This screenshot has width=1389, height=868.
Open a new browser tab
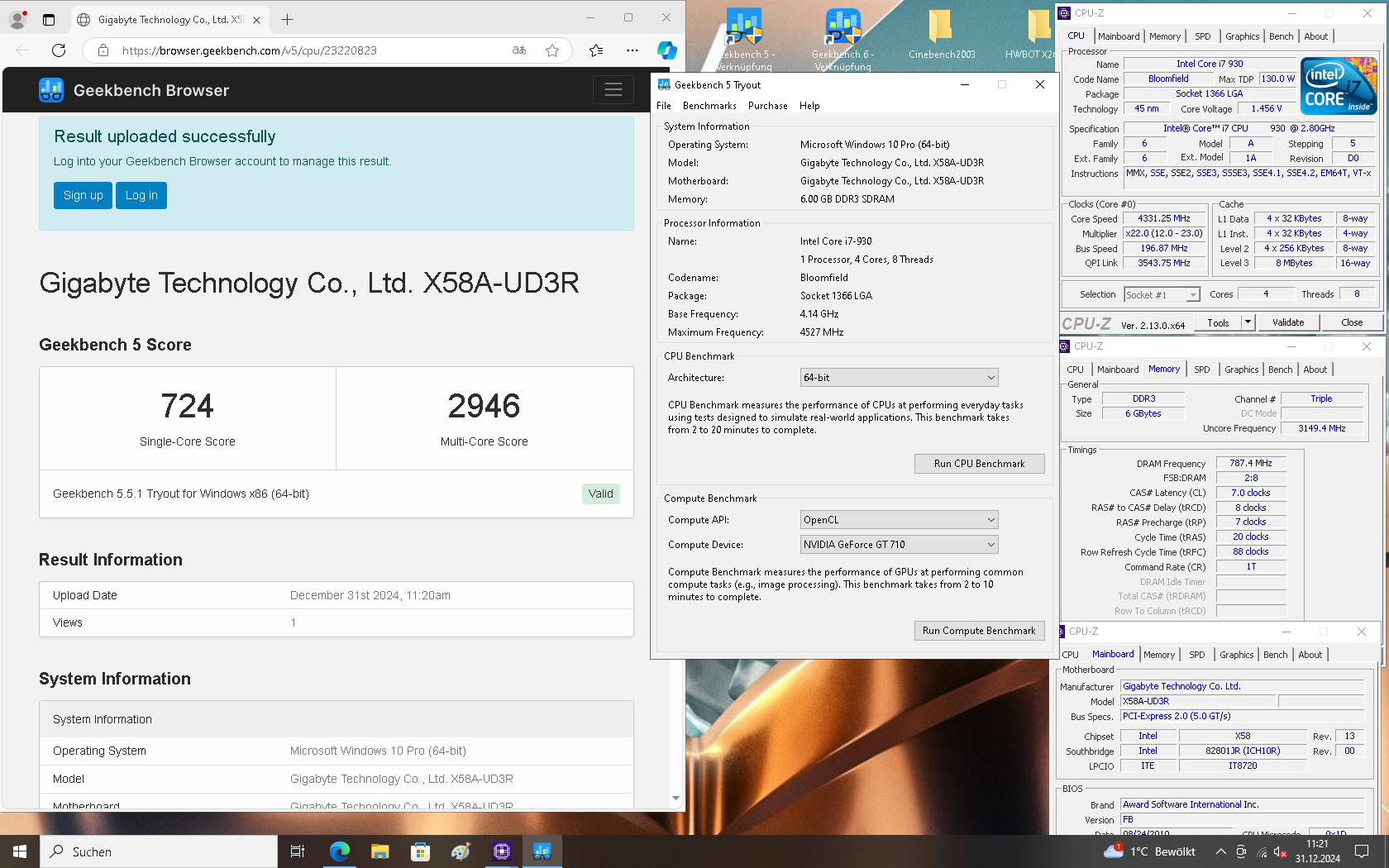(x=287, y=19)
